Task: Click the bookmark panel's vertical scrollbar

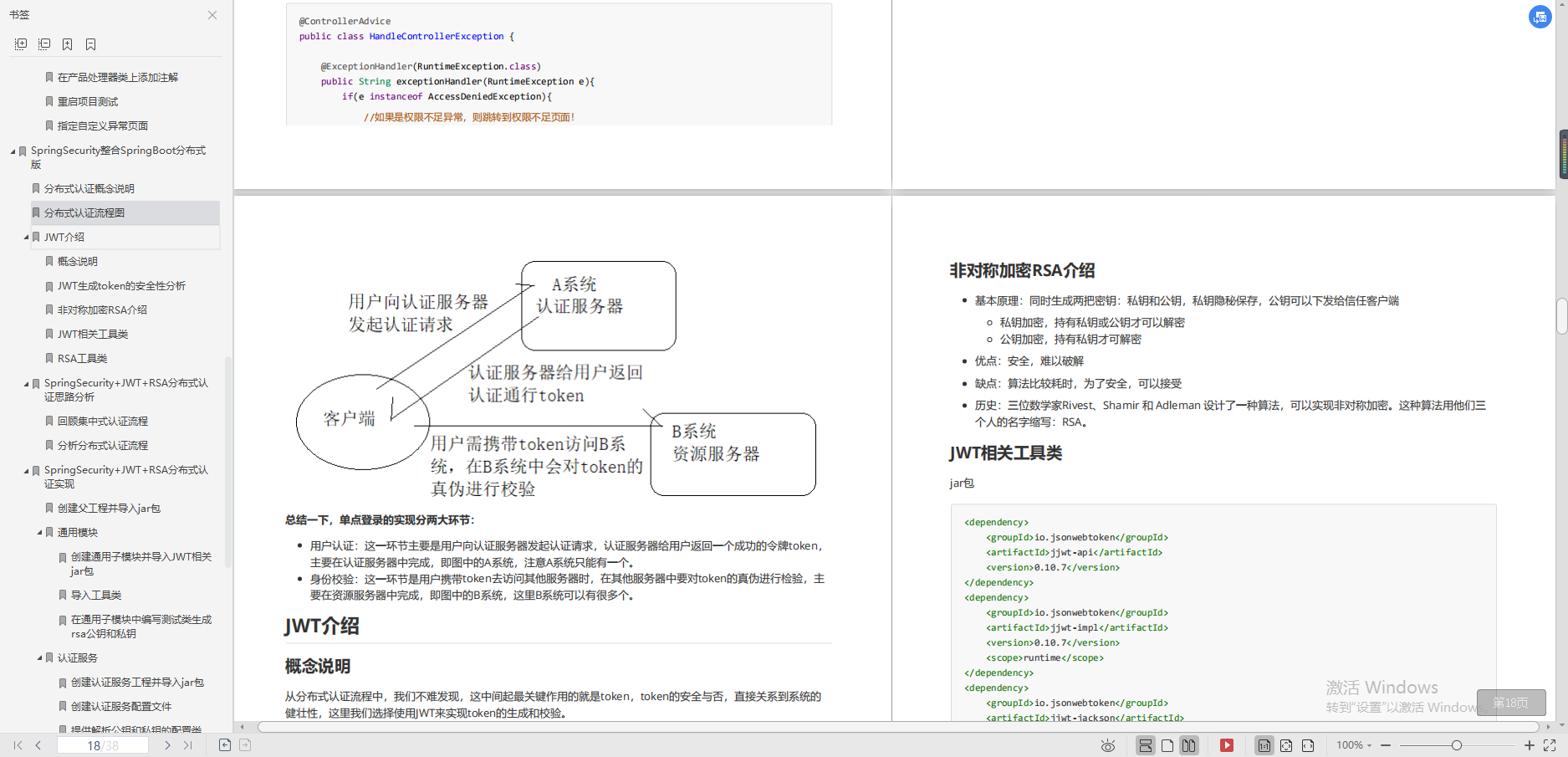Action: pos(227,463)
